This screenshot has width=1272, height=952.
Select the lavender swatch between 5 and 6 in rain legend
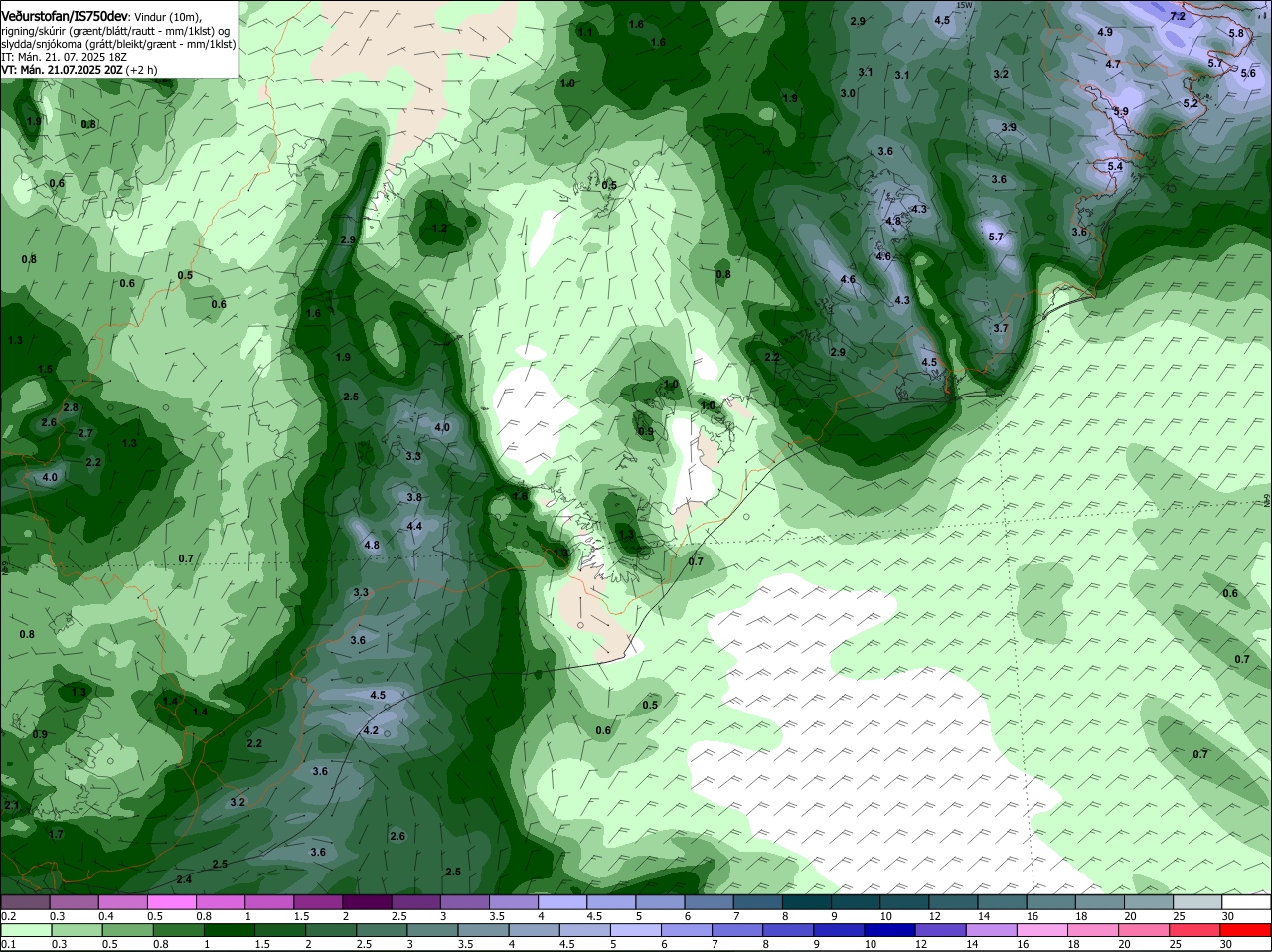pos(636,930)
